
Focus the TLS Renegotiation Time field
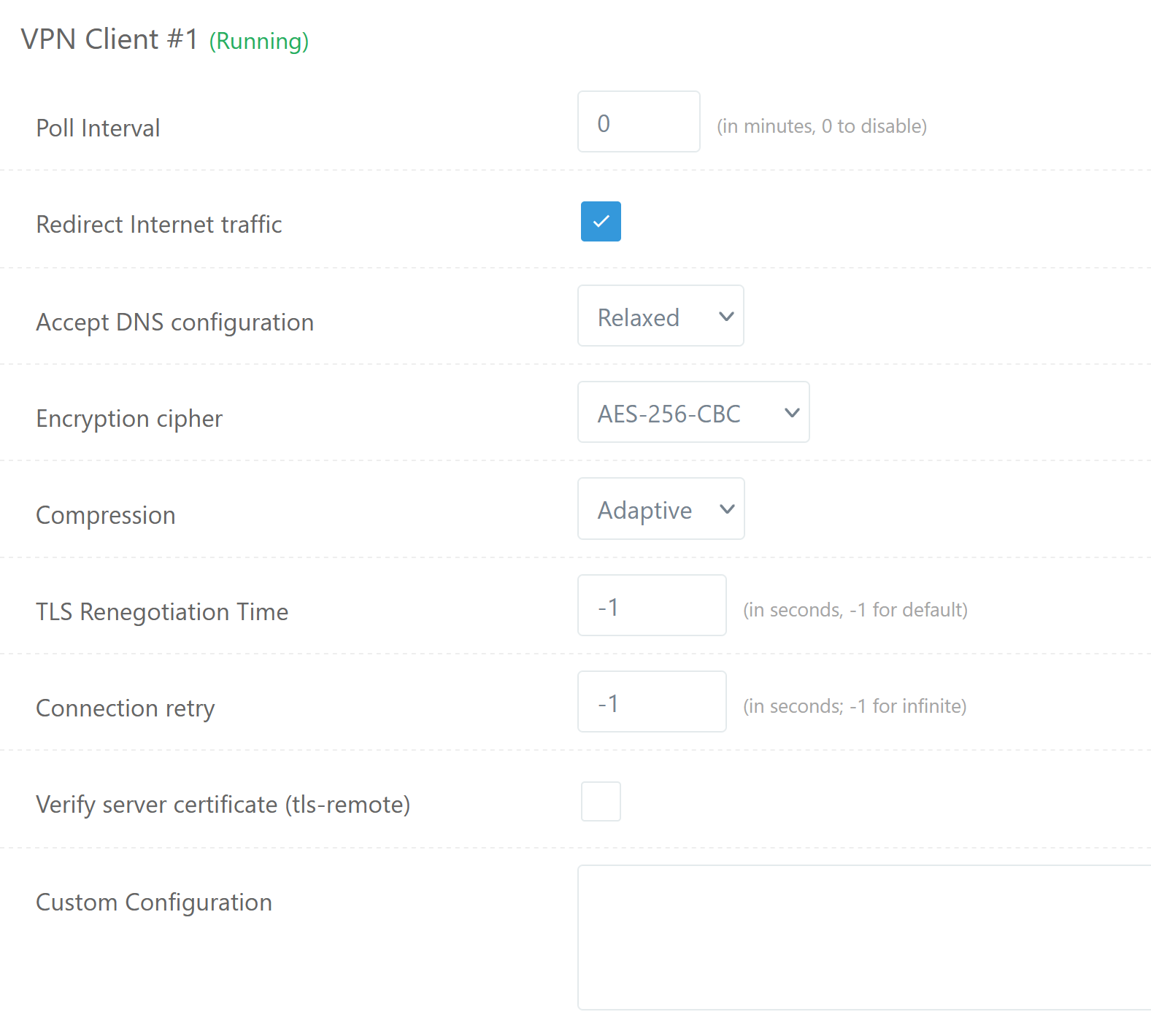point(652,606)
